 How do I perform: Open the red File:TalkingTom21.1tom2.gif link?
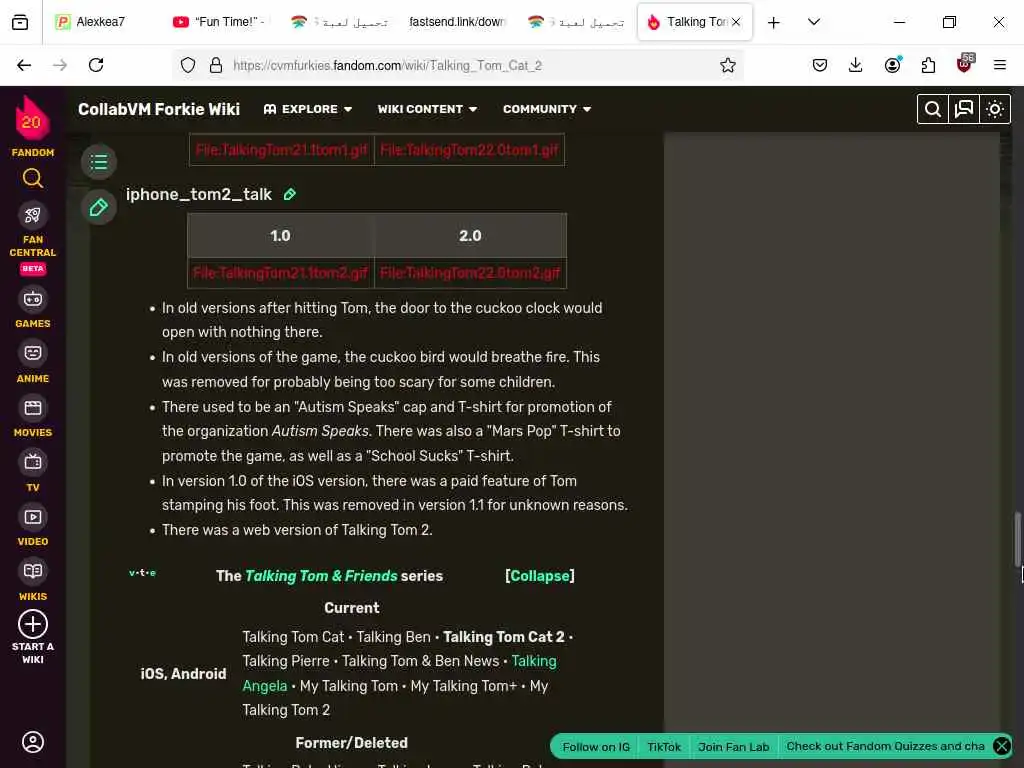pyautogui.click(x=280, y=273)
